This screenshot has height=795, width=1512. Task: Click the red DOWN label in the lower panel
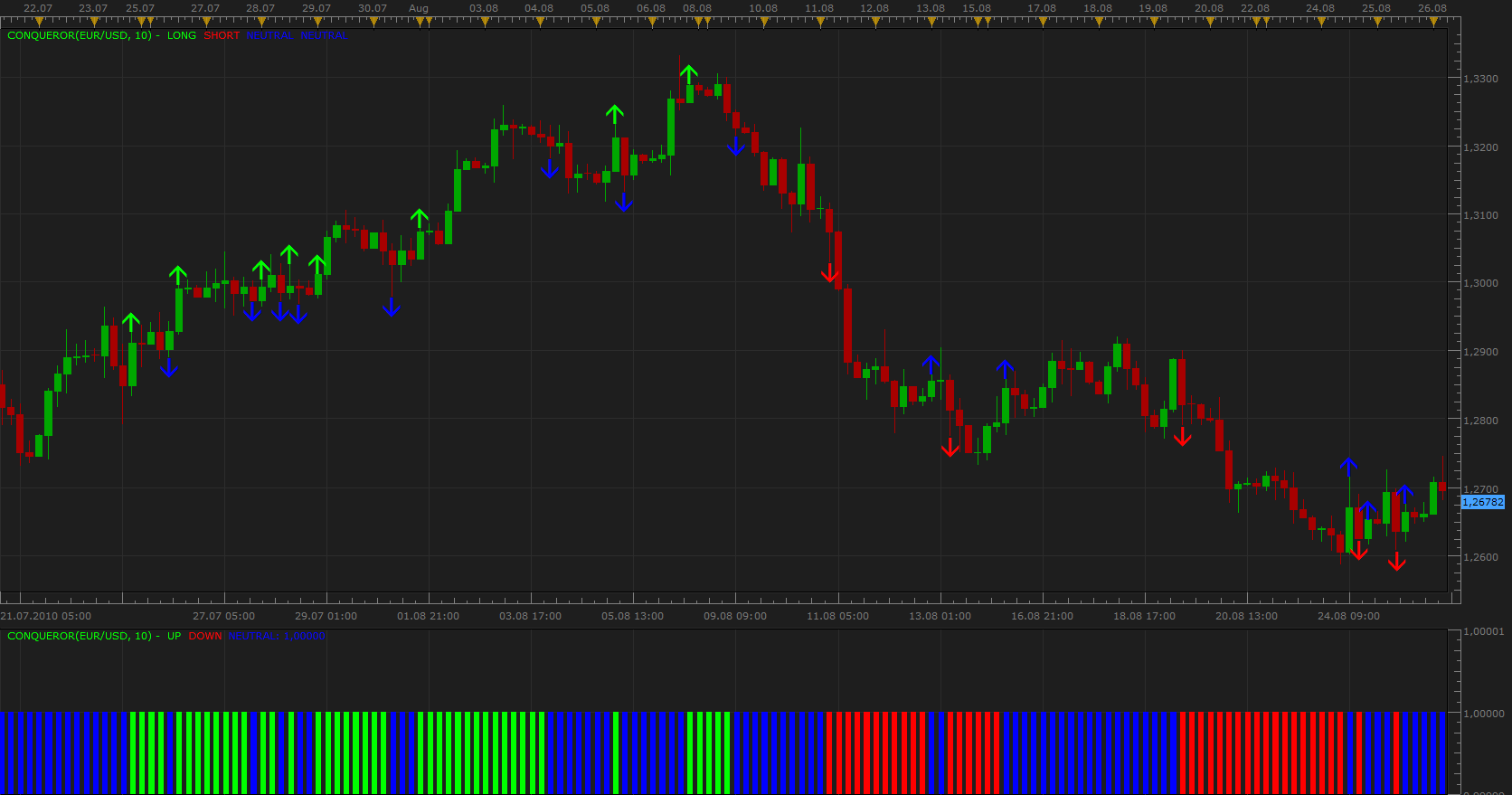click(x=205, y=637)
